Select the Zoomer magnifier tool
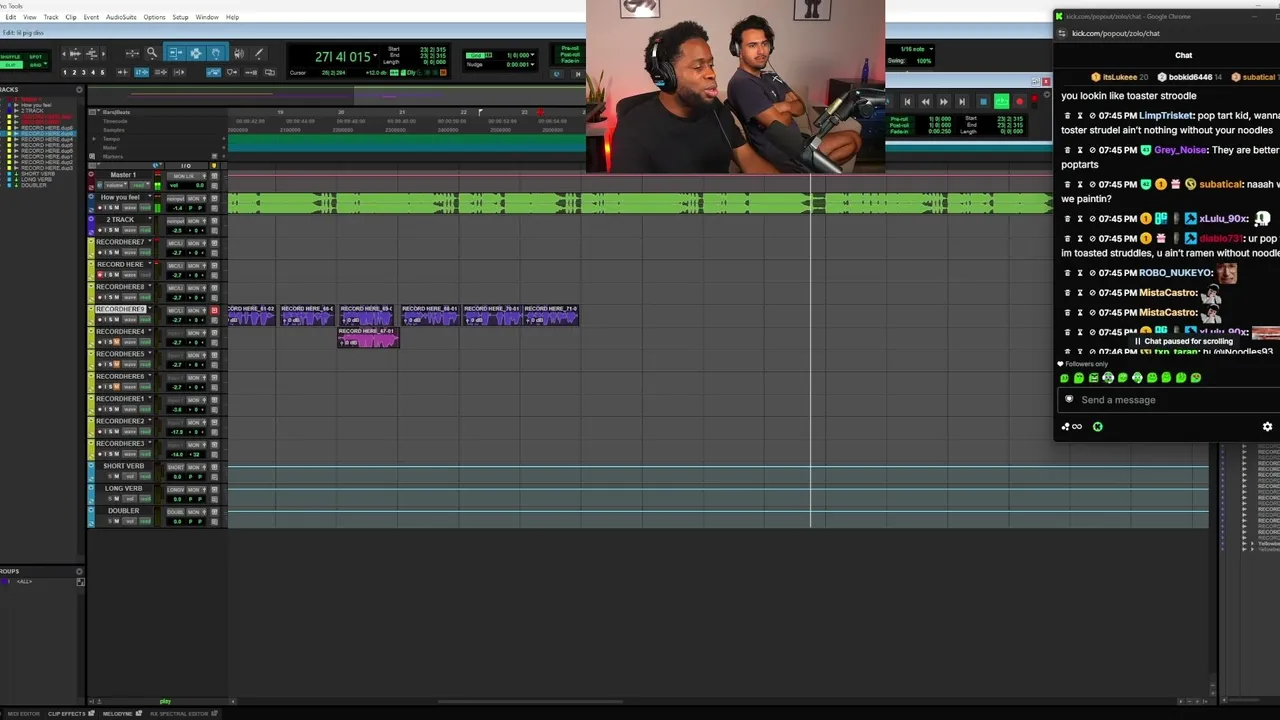1280x720 pixels. 152,53
